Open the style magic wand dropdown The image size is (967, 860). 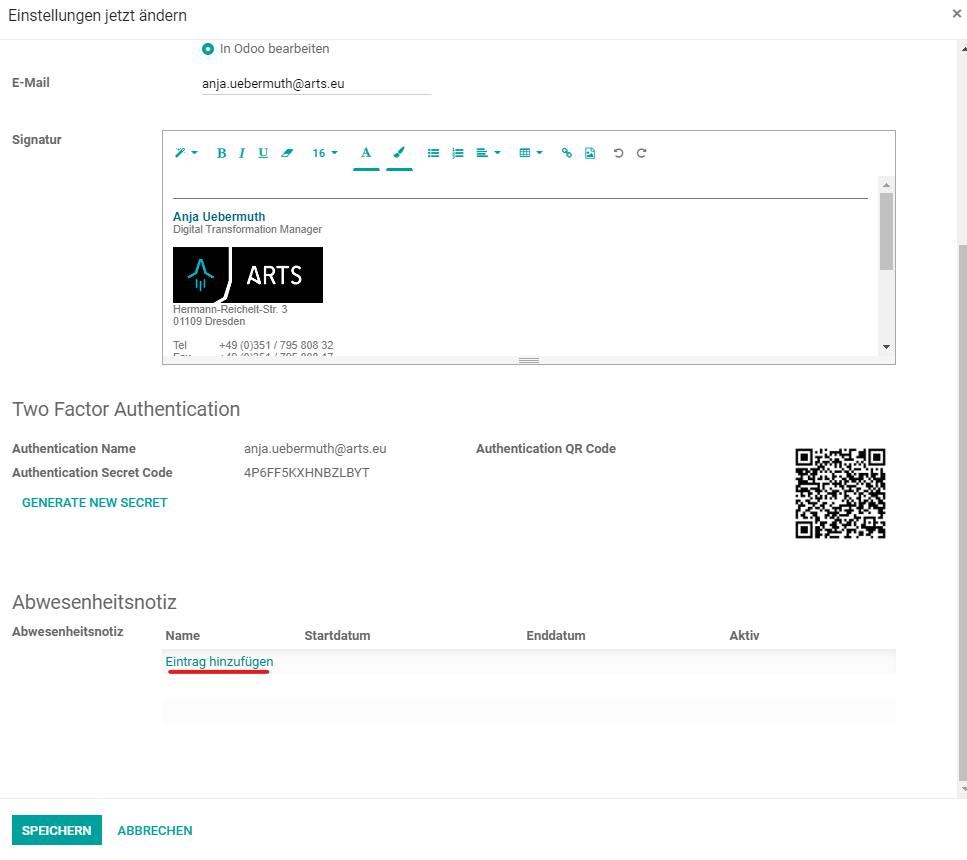[186, 153]
